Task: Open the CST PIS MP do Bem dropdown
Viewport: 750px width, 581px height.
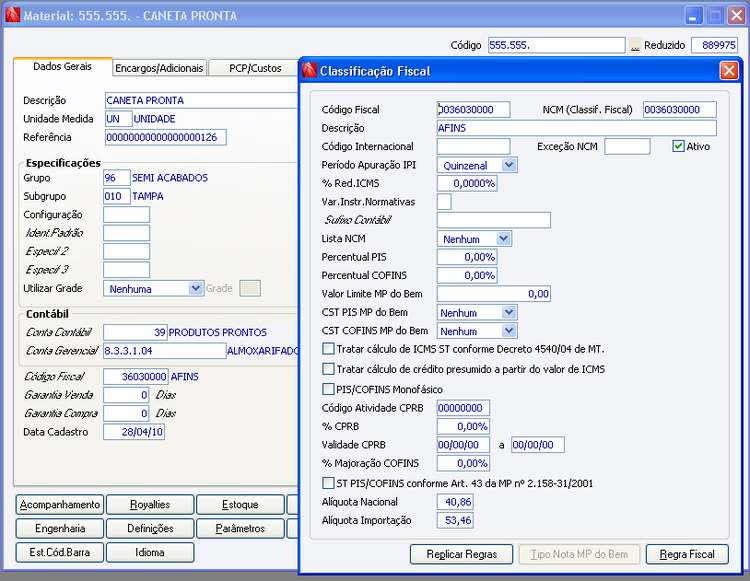Action: coord(509,312)
